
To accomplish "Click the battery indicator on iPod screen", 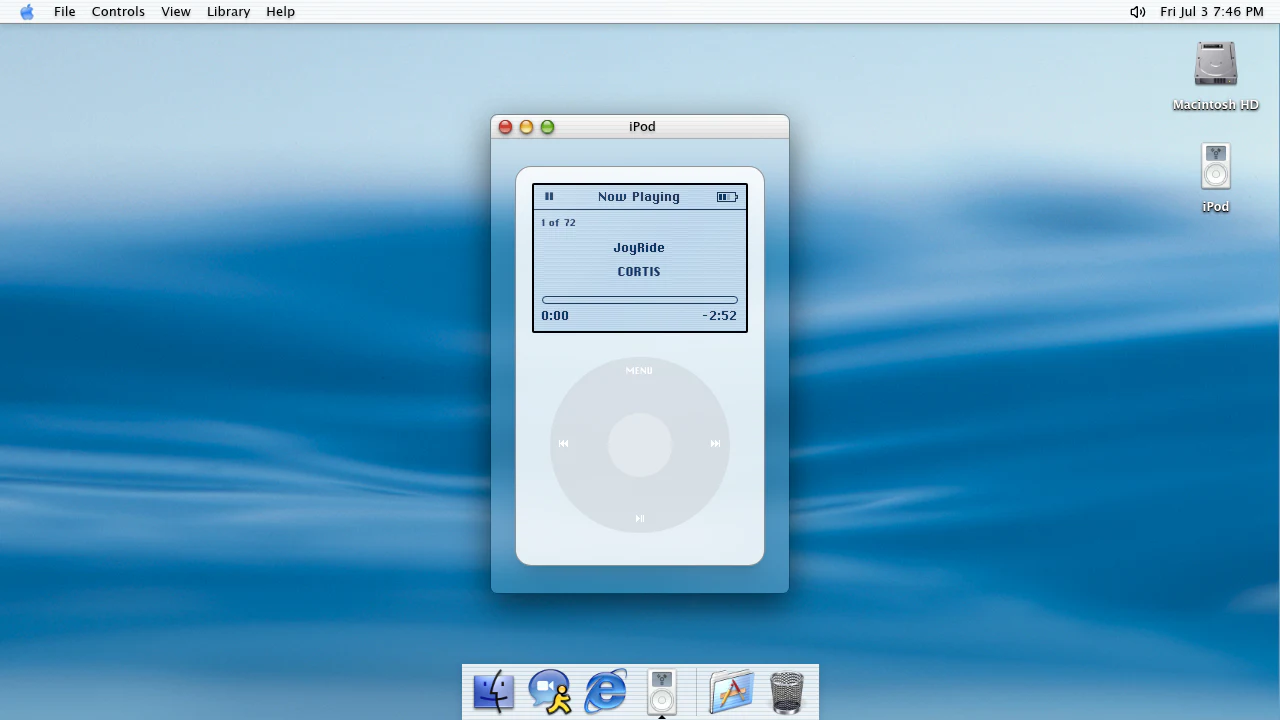I will pos(727,197).
